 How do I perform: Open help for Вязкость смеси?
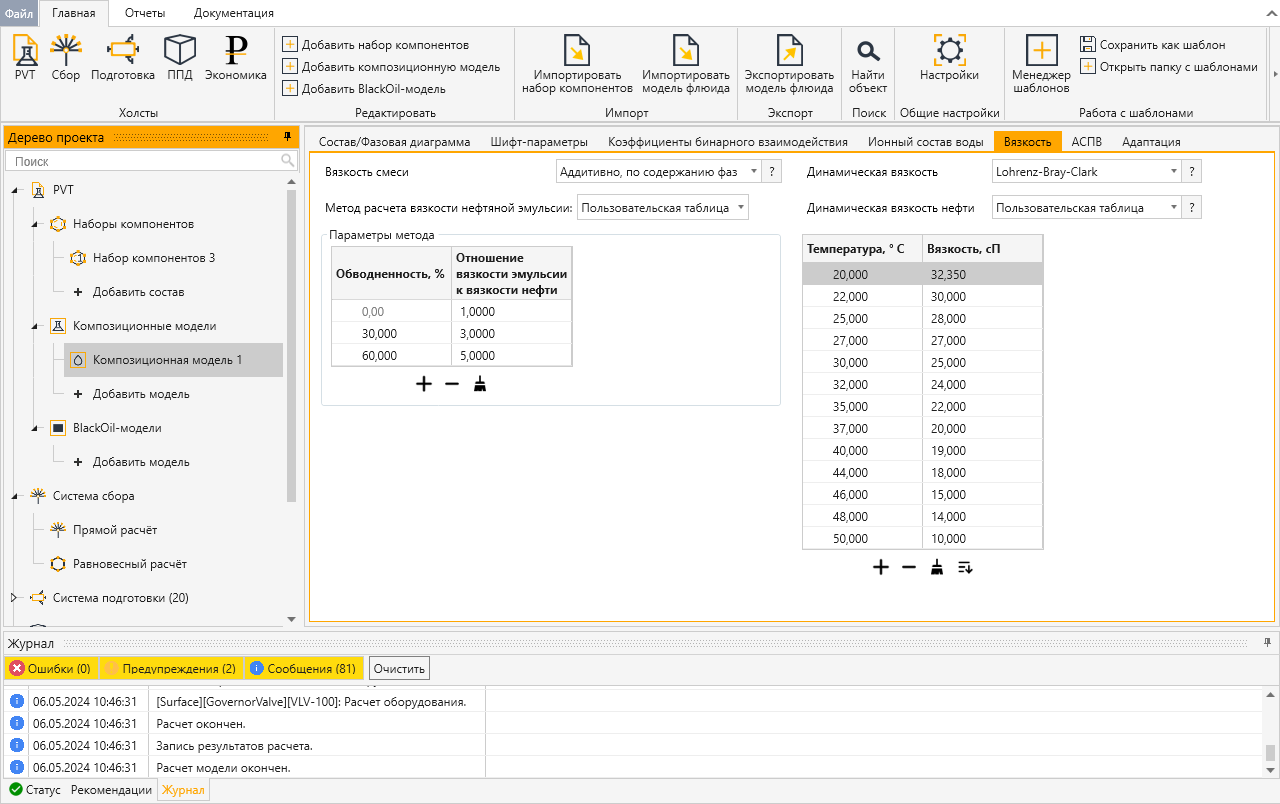(x=772, y=172)
